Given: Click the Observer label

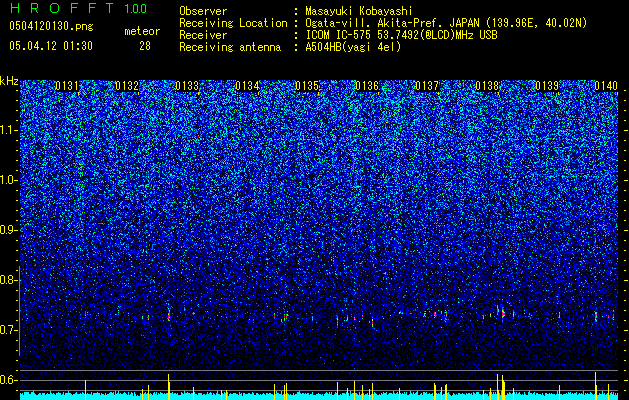Looking at the screenshot, I should click(x=203, y=11).
